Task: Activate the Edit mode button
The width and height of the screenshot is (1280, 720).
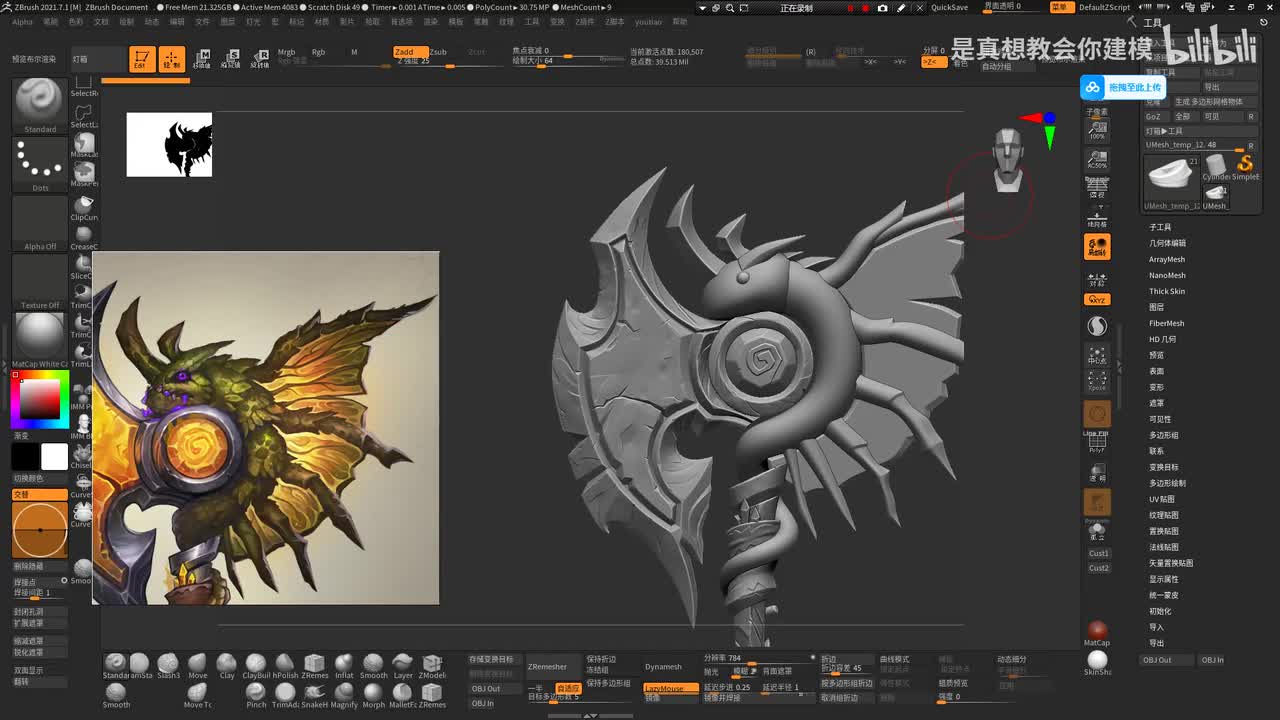Action: [x=142, y=59]
